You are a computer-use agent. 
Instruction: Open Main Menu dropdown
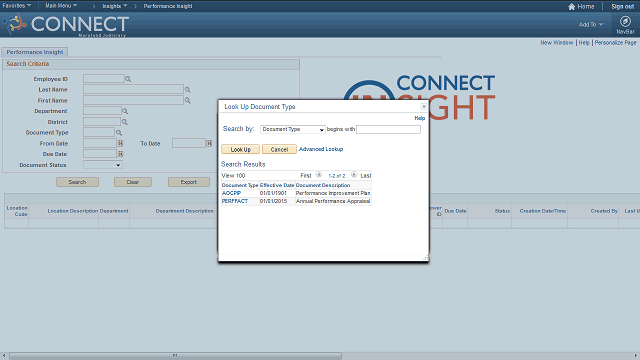pos(61,6)
